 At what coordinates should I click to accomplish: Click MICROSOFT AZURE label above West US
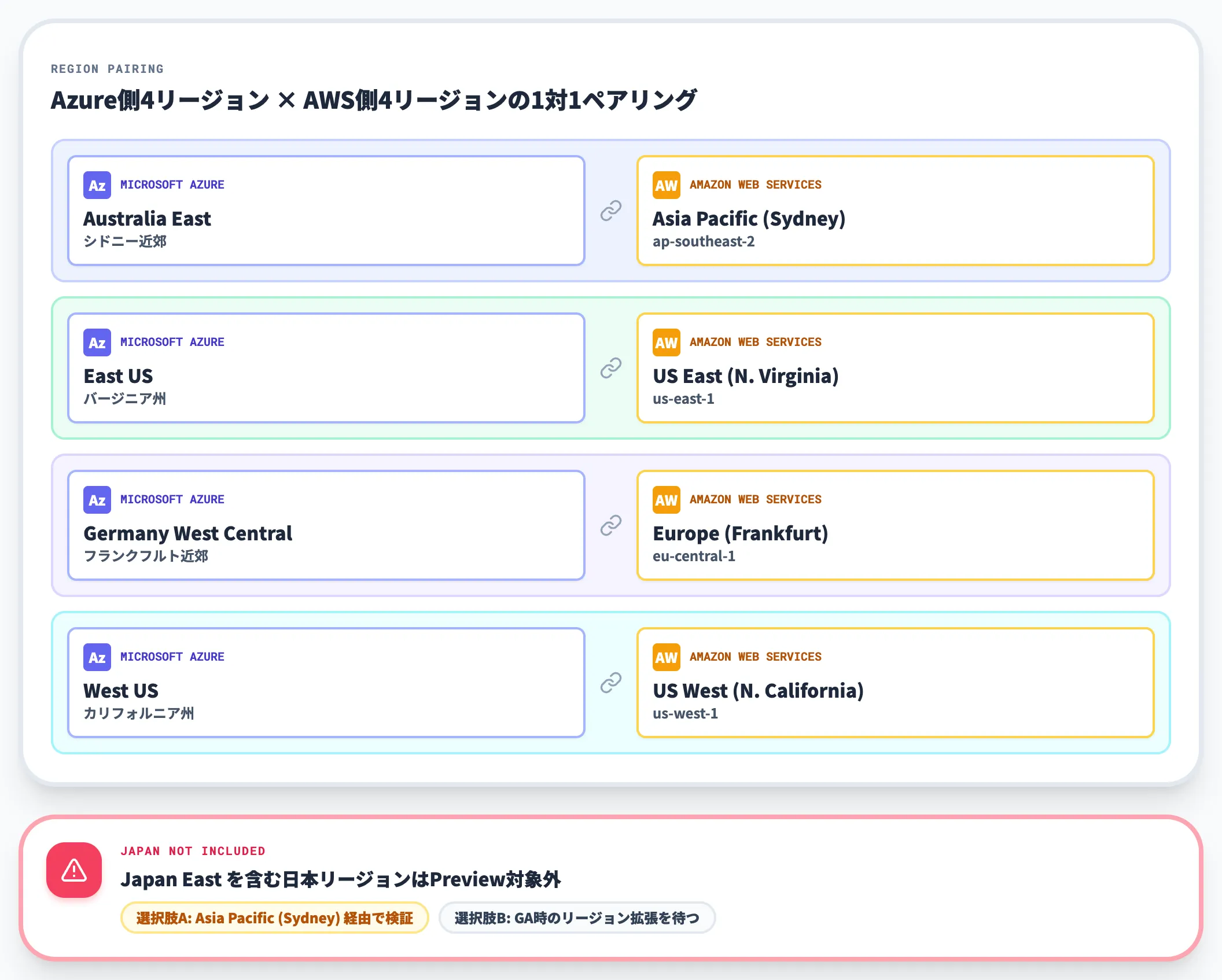point(172,657)
